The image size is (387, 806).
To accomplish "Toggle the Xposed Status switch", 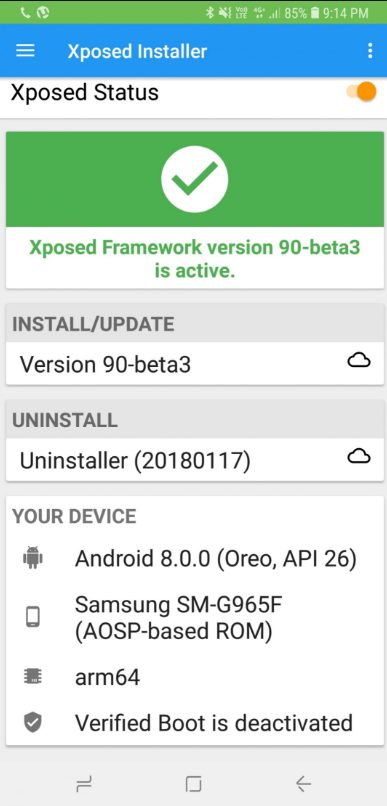I will [x=362, y=92].
